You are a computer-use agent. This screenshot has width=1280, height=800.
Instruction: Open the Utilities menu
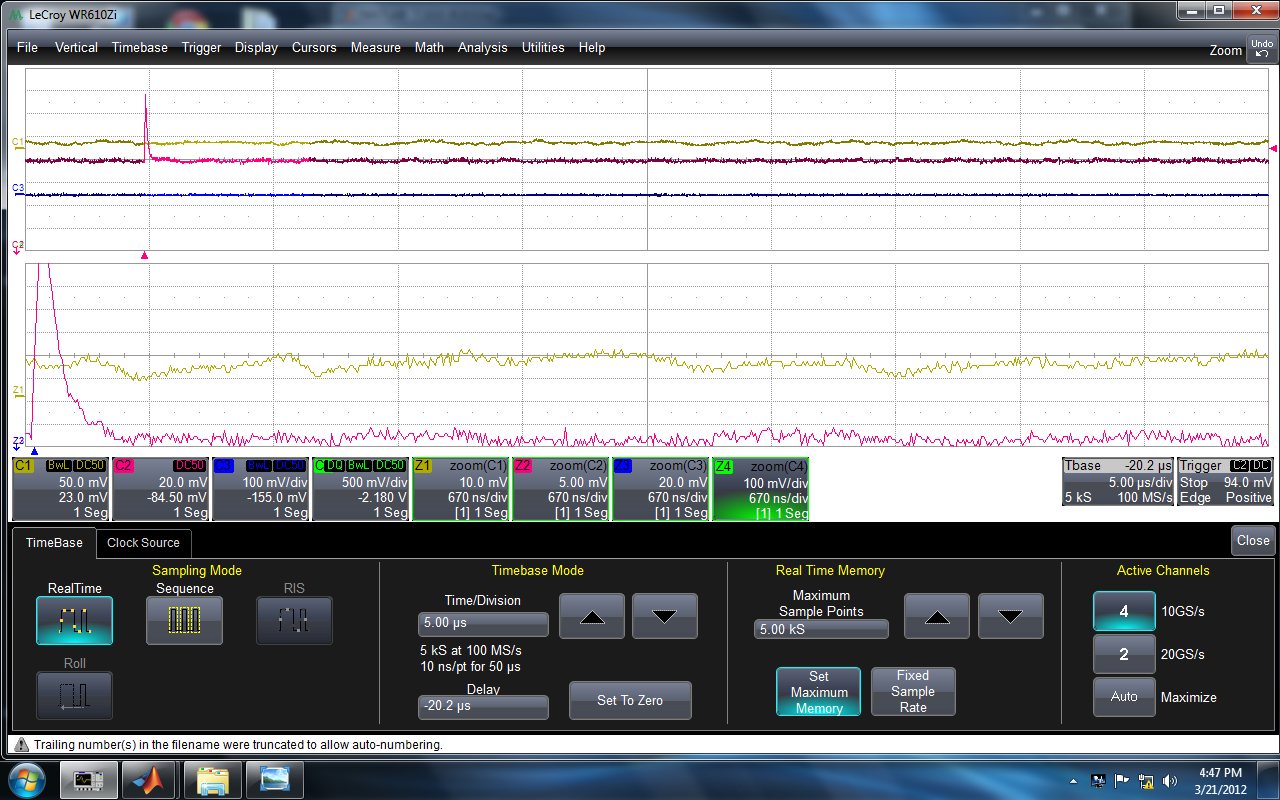(x=543, y=48)
